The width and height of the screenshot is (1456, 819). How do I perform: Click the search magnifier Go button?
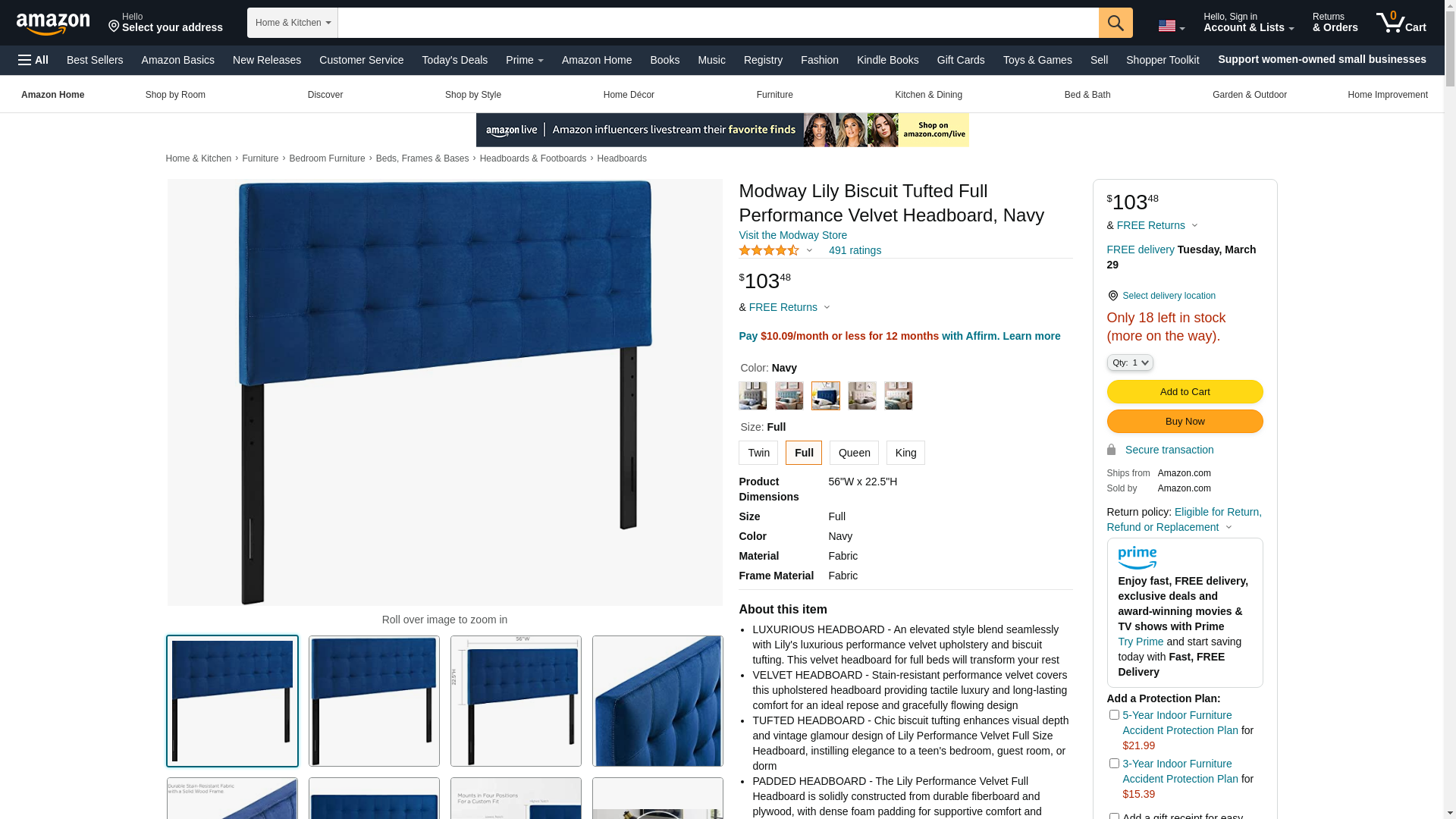[1116, 23]
